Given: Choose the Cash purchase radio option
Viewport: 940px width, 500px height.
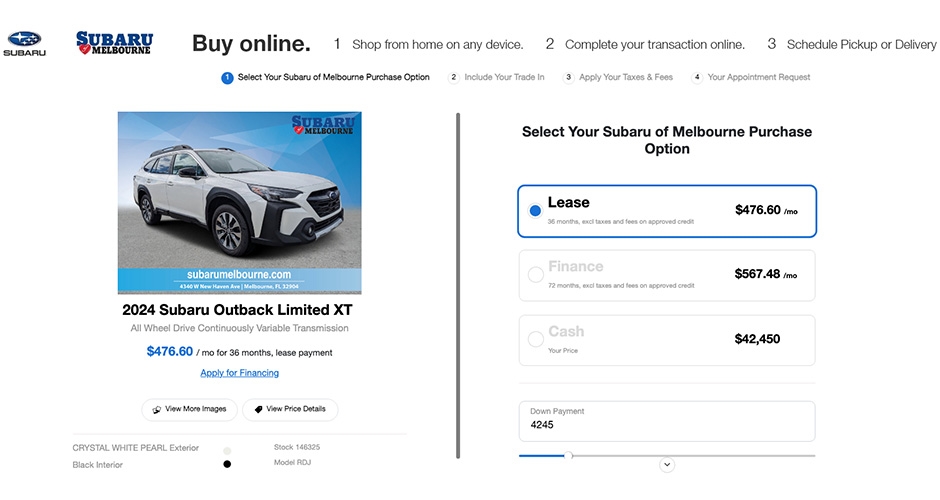Looking at the screenshot, I should point(535,339).
